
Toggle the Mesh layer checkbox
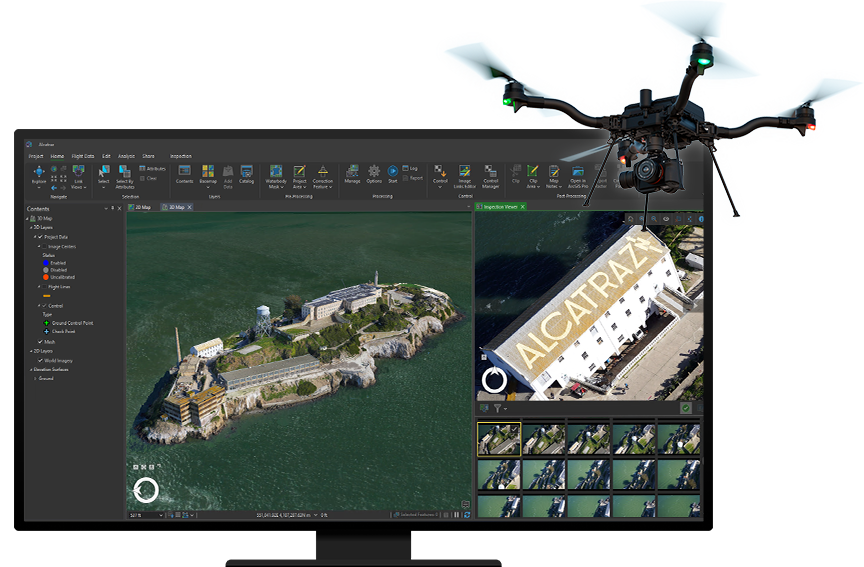tap(40, 342)
